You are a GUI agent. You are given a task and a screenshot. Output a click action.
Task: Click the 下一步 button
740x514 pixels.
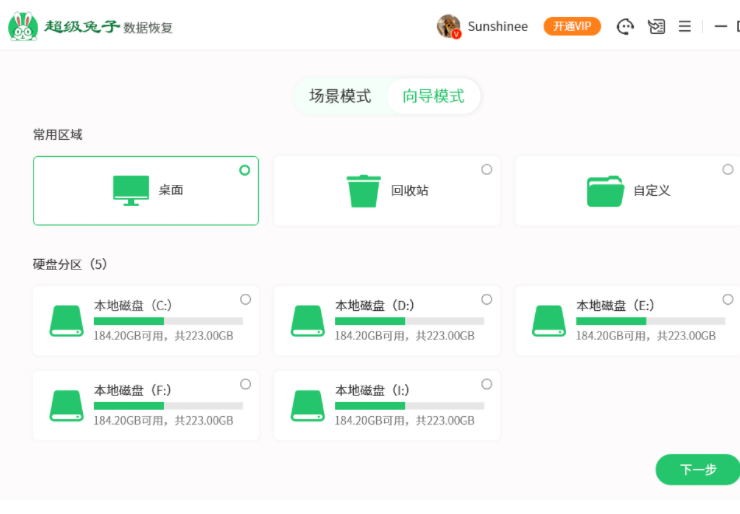(x=698, y=470)
